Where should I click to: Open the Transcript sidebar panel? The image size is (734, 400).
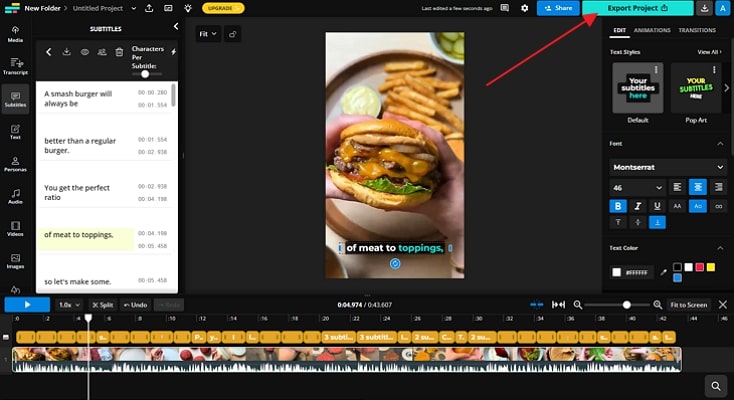point(15,67)
